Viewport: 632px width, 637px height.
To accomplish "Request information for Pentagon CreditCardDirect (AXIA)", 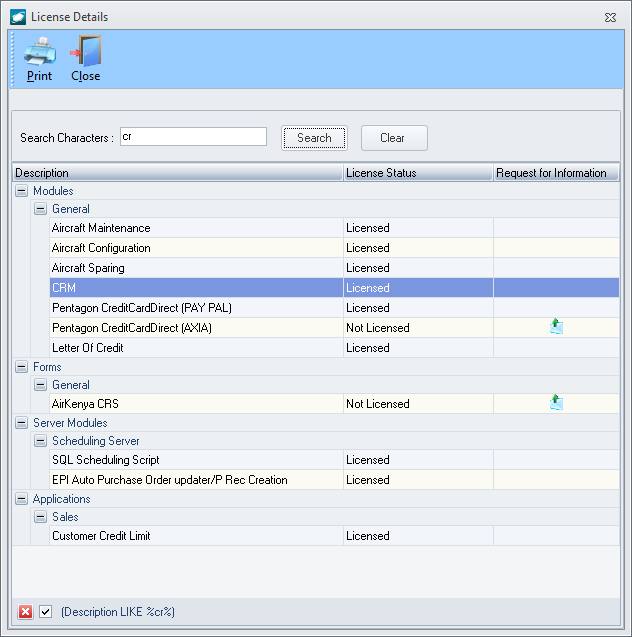I will click(556, 327).
